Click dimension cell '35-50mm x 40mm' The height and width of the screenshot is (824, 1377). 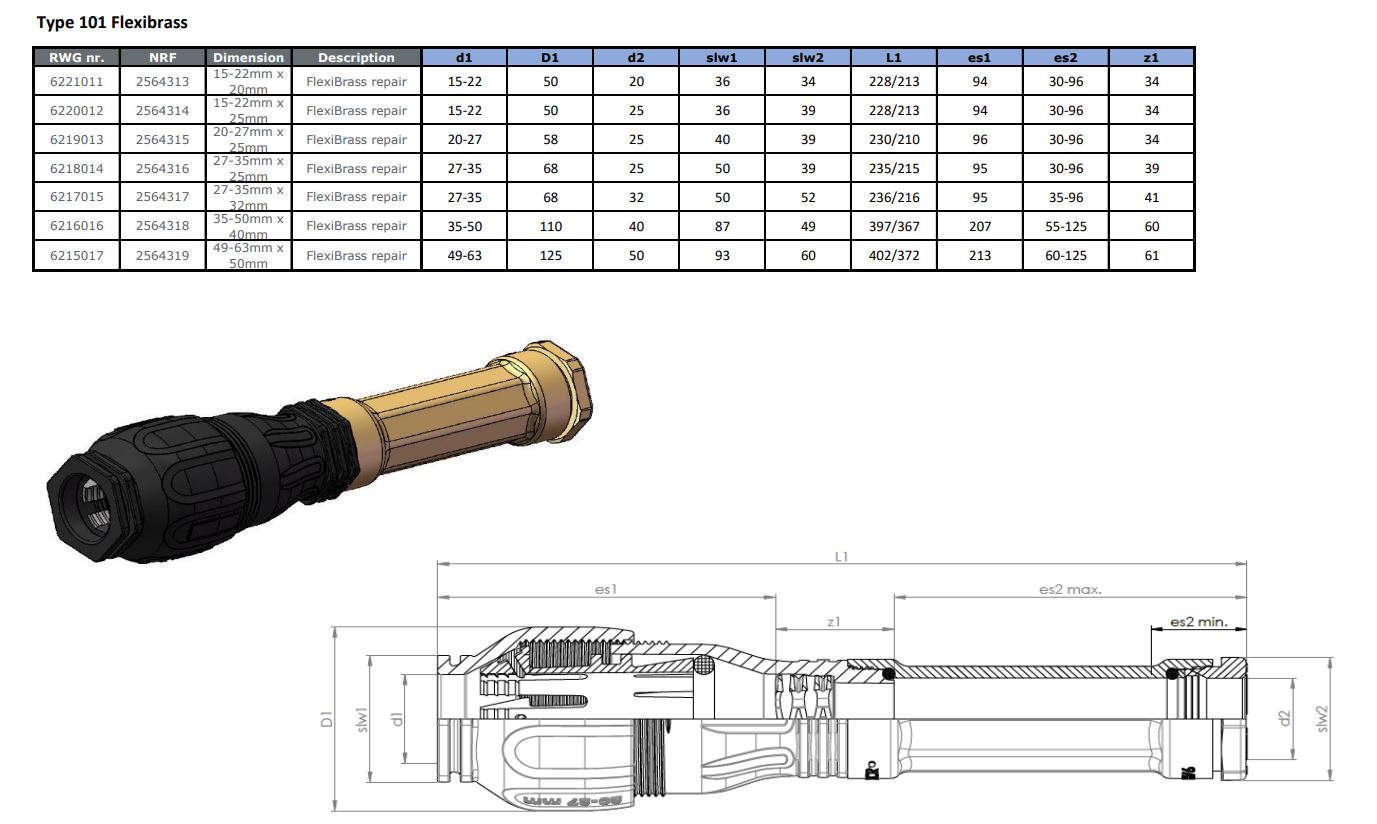click(x=248, y=226)
